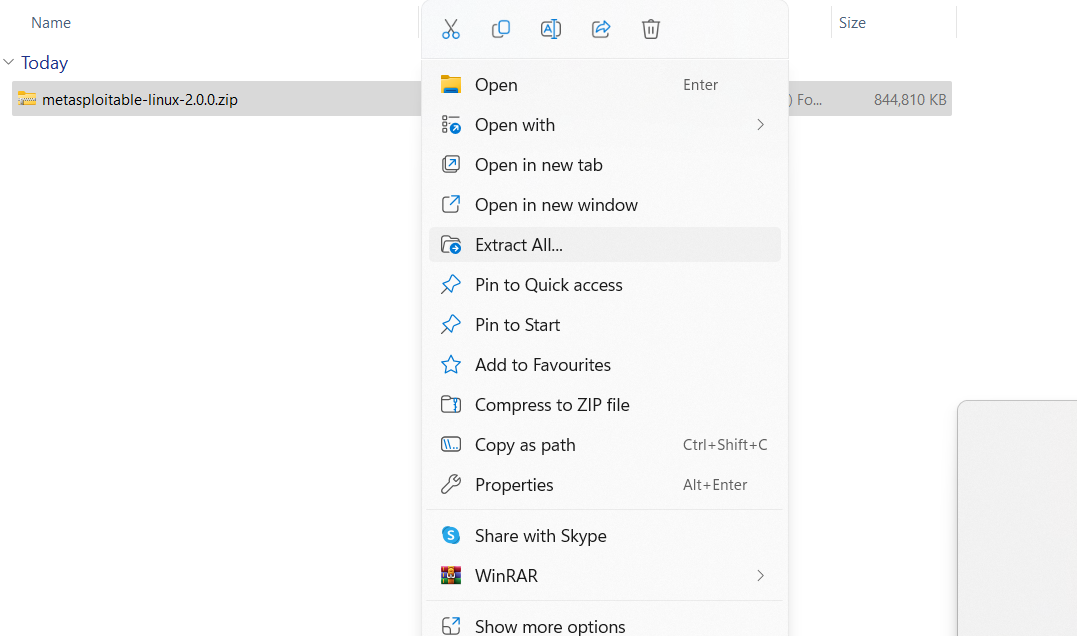This screenshot has width=1077, height=636.
Task: Click the Properties wrench icon
Action: pyautogui.click(x=451, y=484)
